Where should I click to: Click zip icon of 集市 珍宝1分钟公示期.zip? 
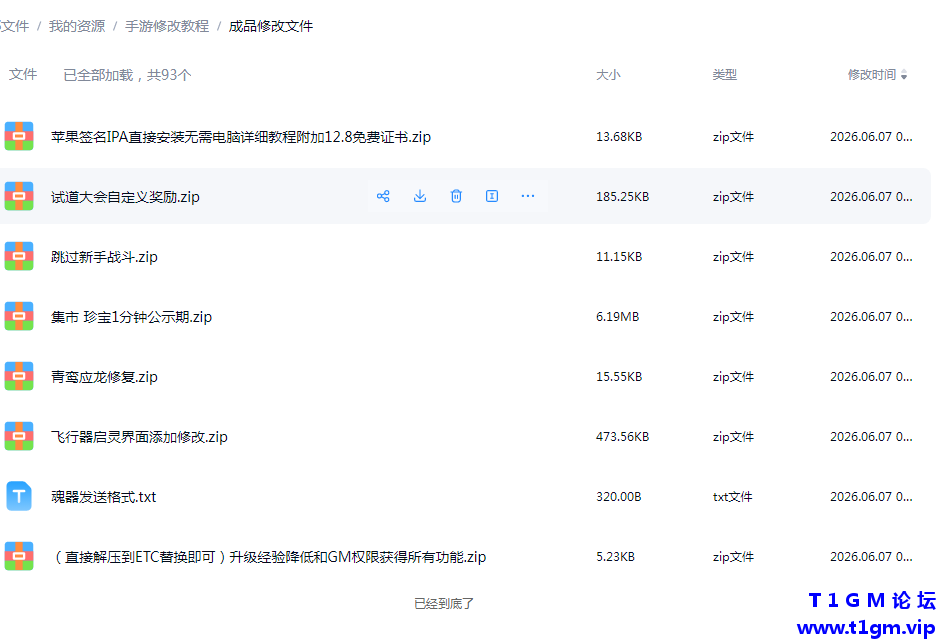click(19, 316)
